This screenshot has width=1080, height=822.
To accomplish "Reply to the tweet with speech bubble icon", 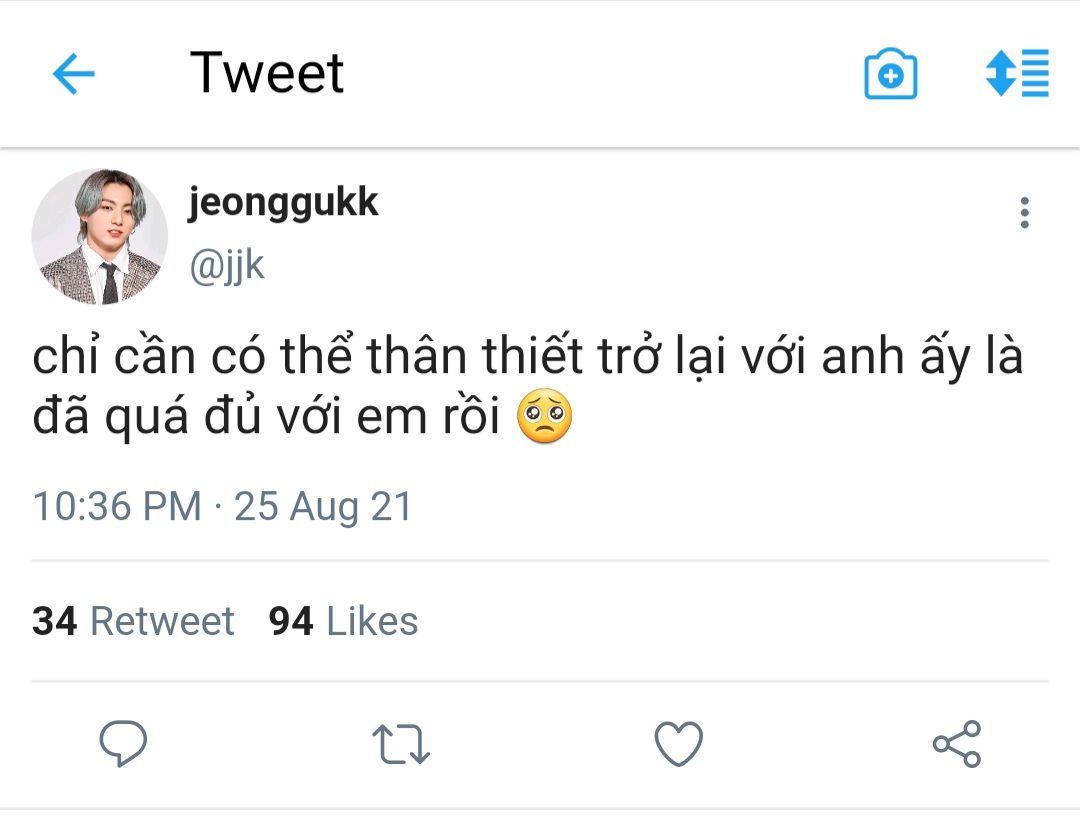I will [x=123, y=744].
